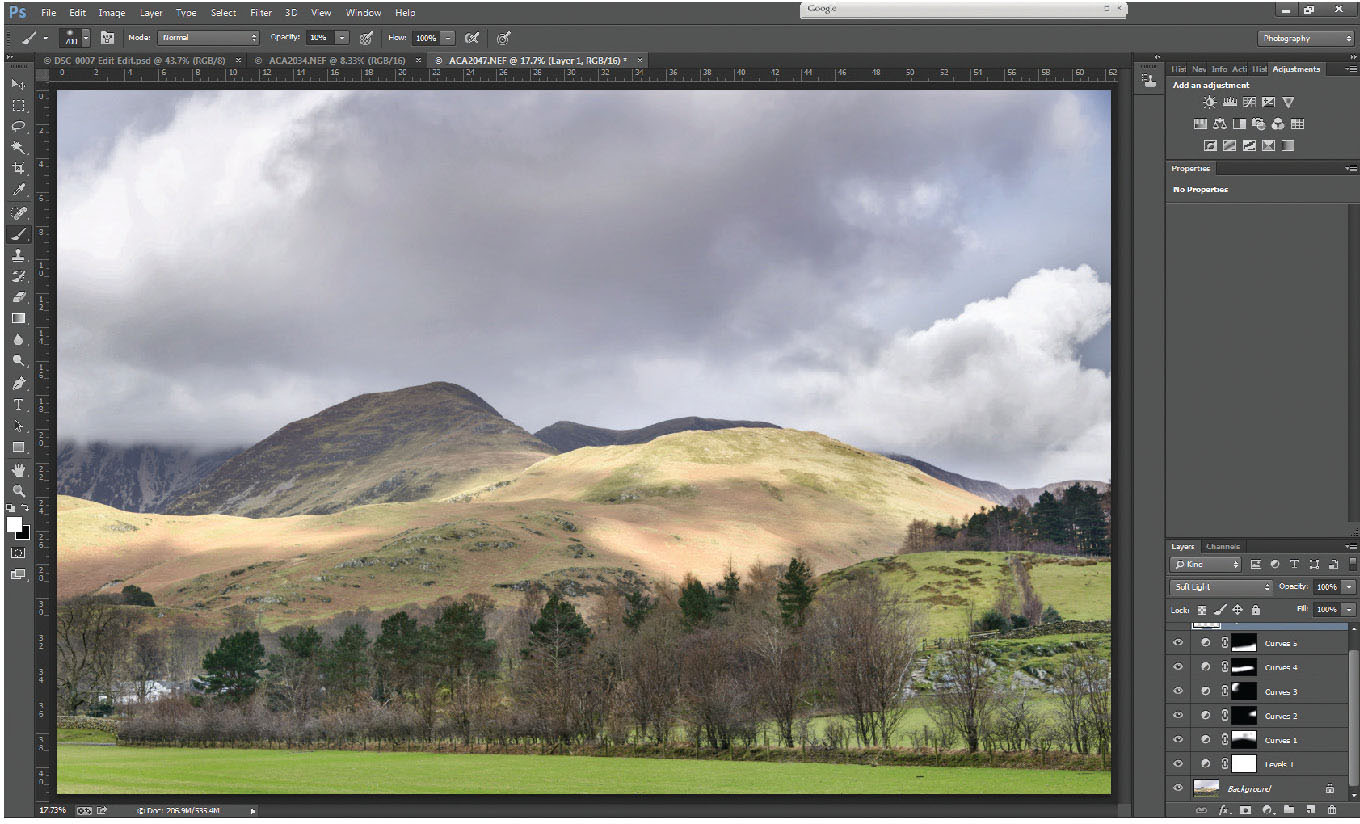Select the Move tool
Viewport: 1360px width, 824px height.
(18, 83)
